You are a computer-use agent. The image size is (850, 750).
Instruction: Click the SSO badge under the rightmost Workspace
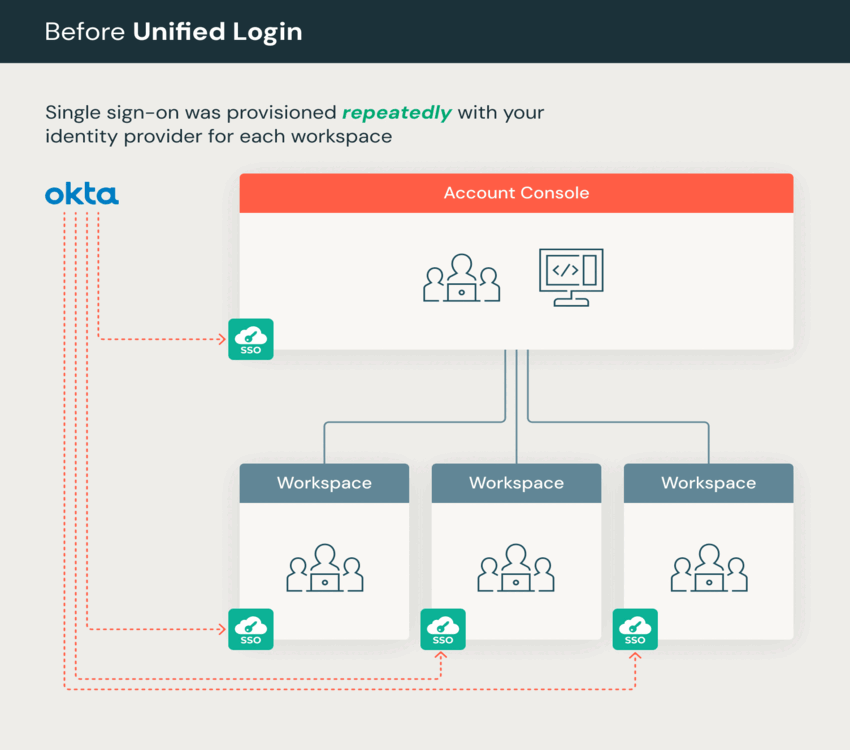pos(635,629)
